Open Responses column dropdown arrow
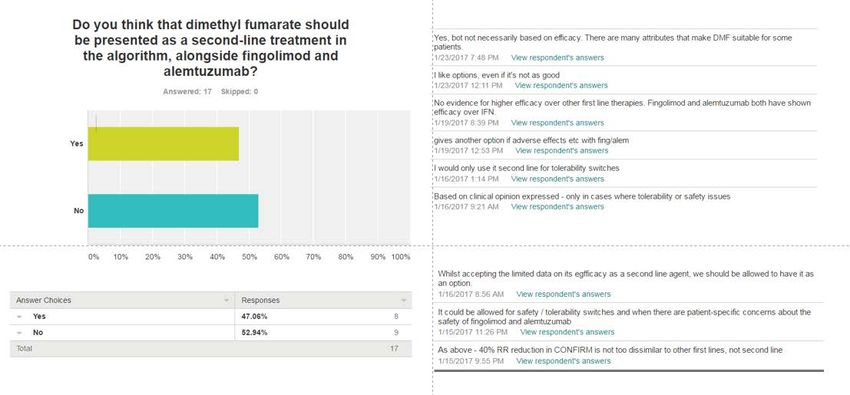The height and width of the screenshot is (395, 850). click(403, 300)
